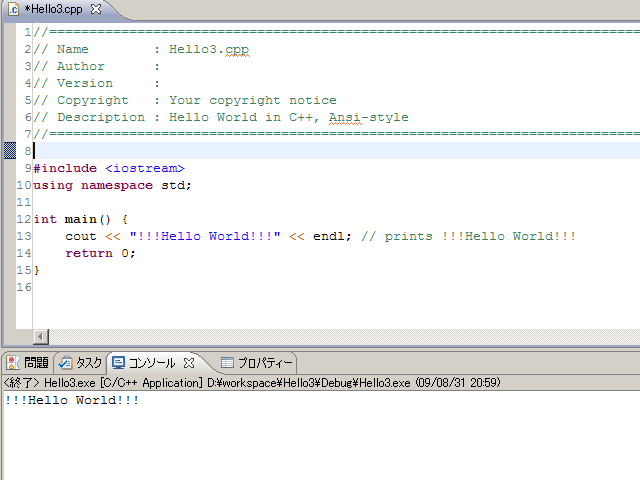Click the 'return 0;' statement

(x=100, y=253)
